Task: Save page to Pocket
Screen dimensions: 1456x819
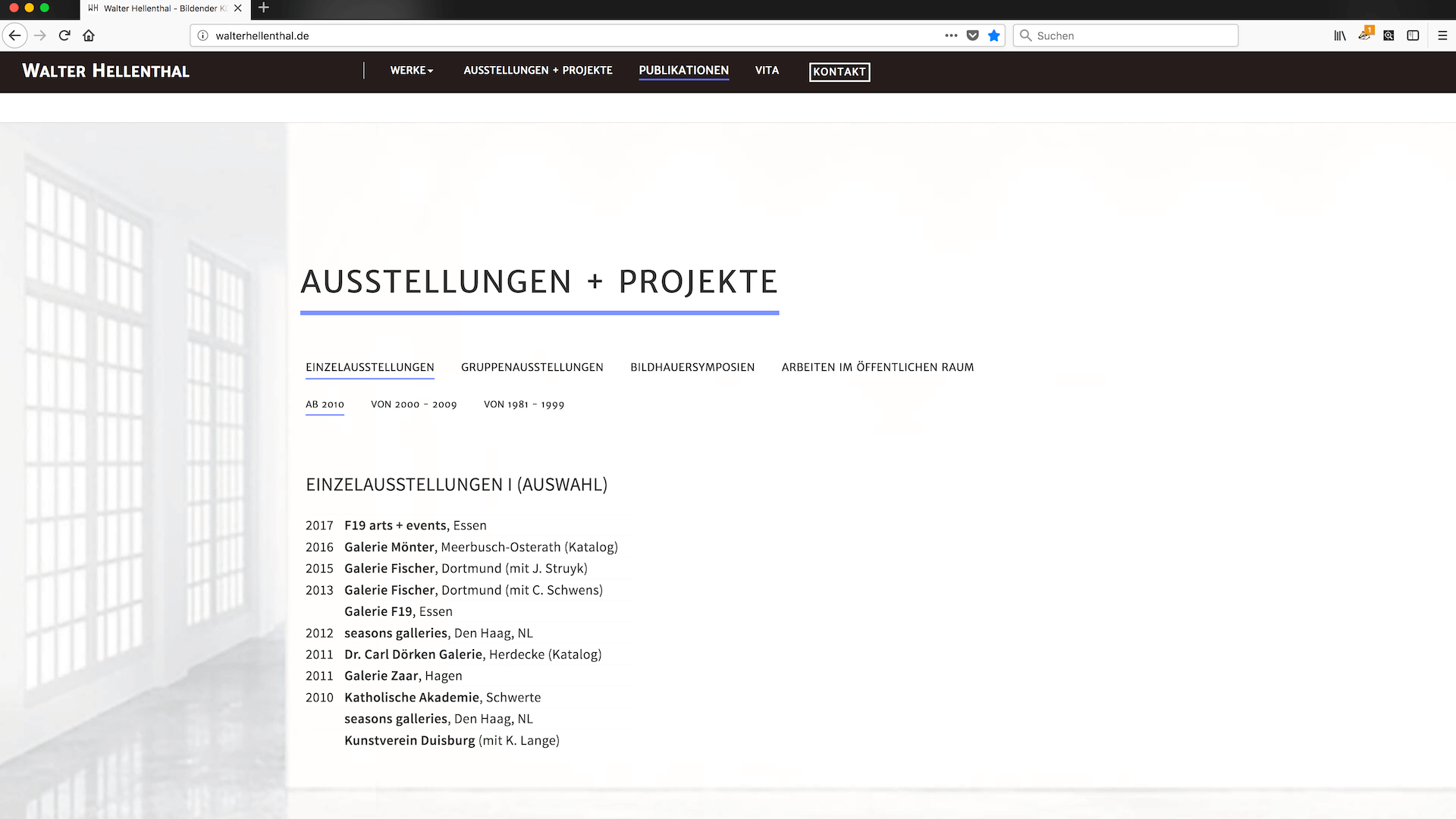Action: click(973, 35)
